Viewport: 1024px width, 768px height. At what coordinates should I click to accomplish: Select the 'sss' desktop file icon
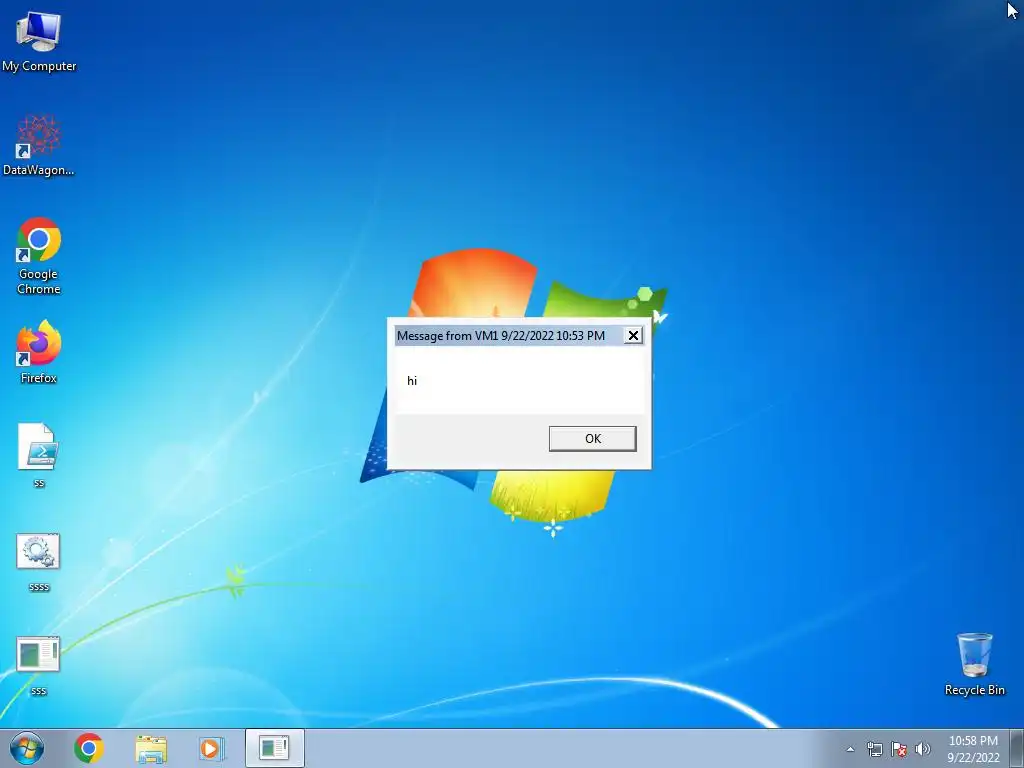click(39, 665)
